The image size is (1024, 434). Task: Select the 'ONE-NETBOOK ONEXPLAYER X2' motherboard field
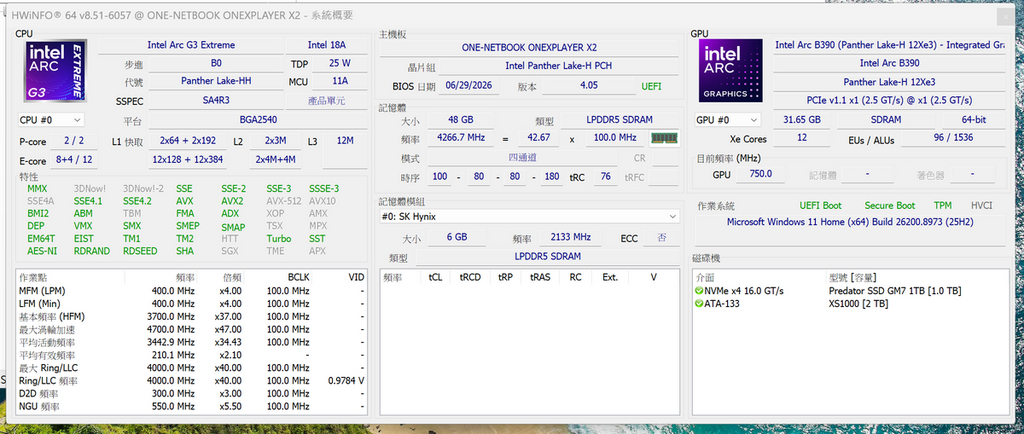pyautogui.click(x=529, y=48)
